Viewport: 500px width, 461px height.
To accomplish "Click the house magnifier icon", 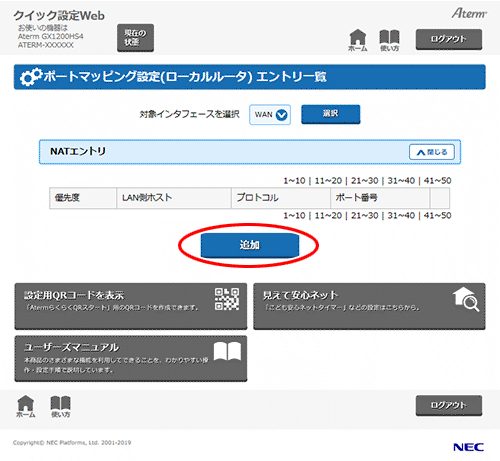I will point(466,299).
